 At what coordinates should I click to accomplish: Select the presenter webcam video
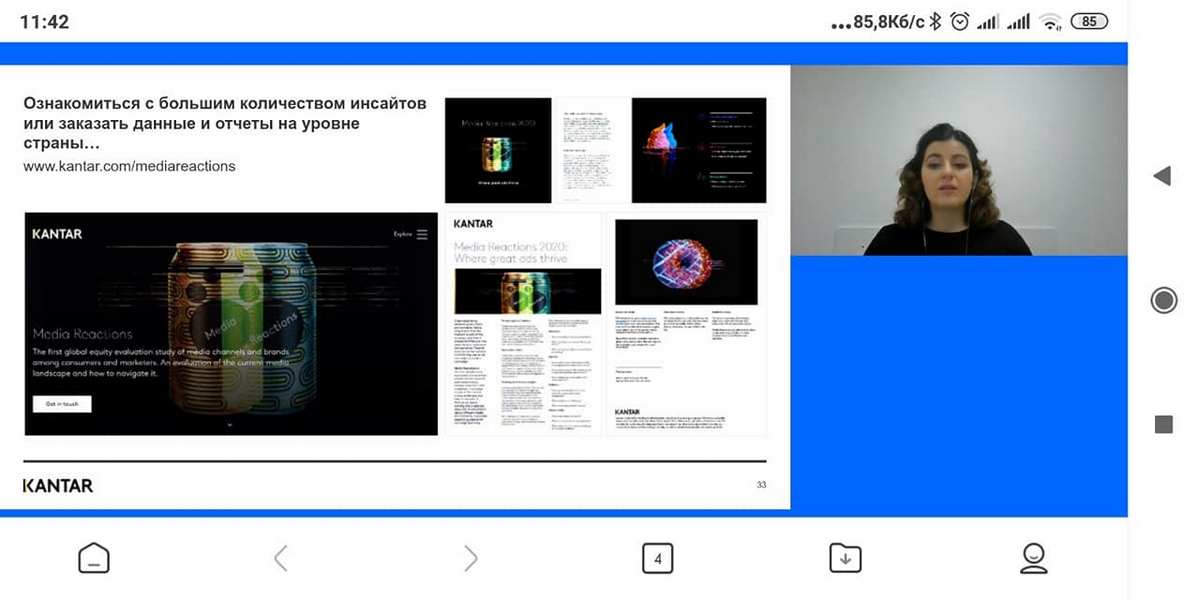click(958, 160)
